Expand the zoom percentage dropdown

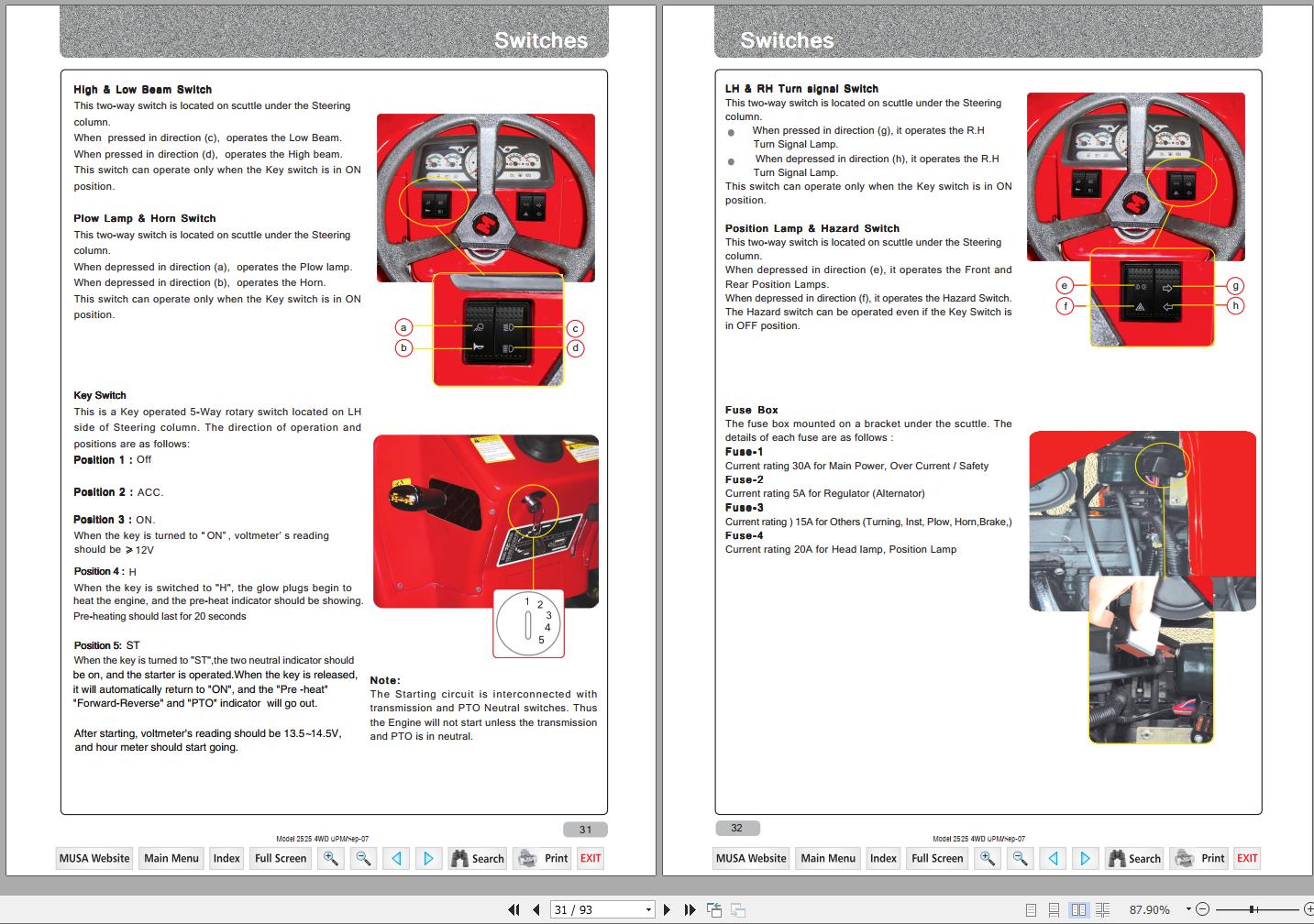pos(1188,910)
